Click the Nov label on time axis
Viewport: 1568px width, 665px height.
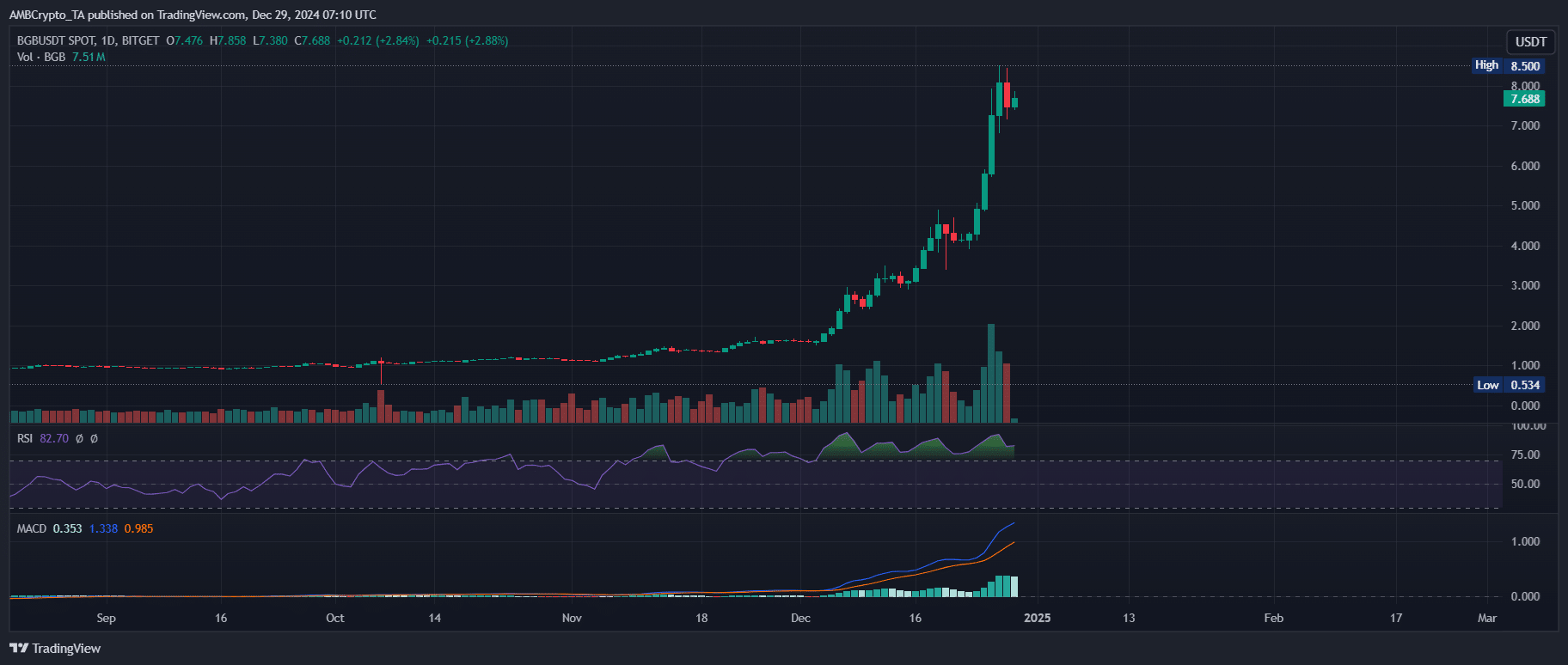tap(572, 618)
